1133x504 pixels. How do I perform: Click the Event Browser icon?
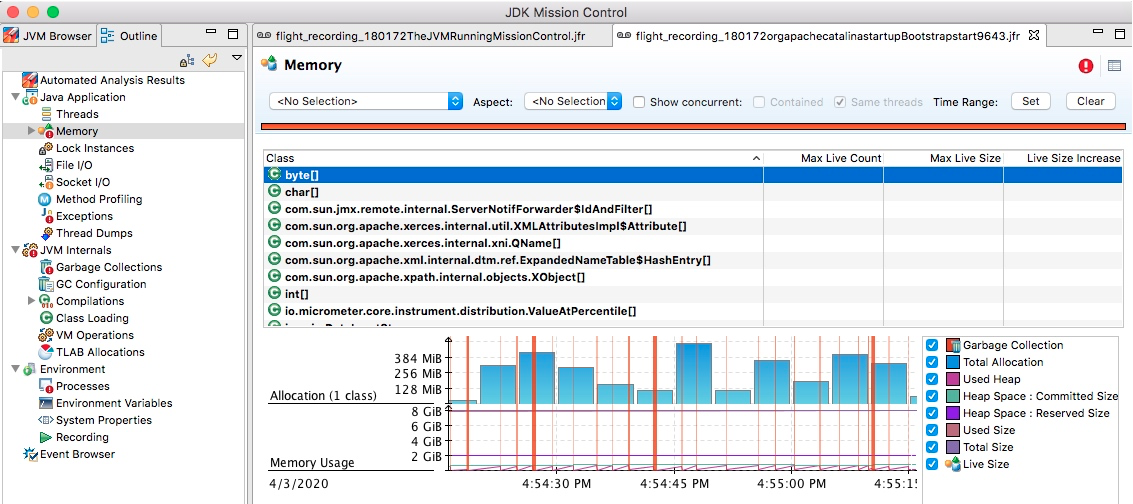[30, 454]
